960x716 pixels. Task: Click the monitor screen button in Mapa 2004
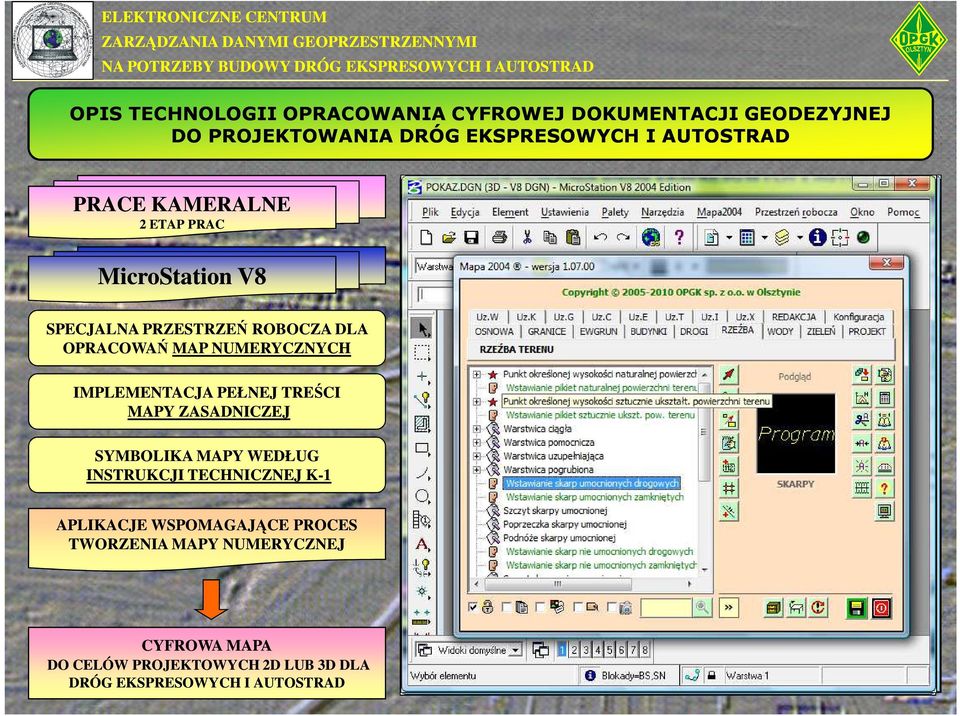pyautogui.click(x=884, y=511)
